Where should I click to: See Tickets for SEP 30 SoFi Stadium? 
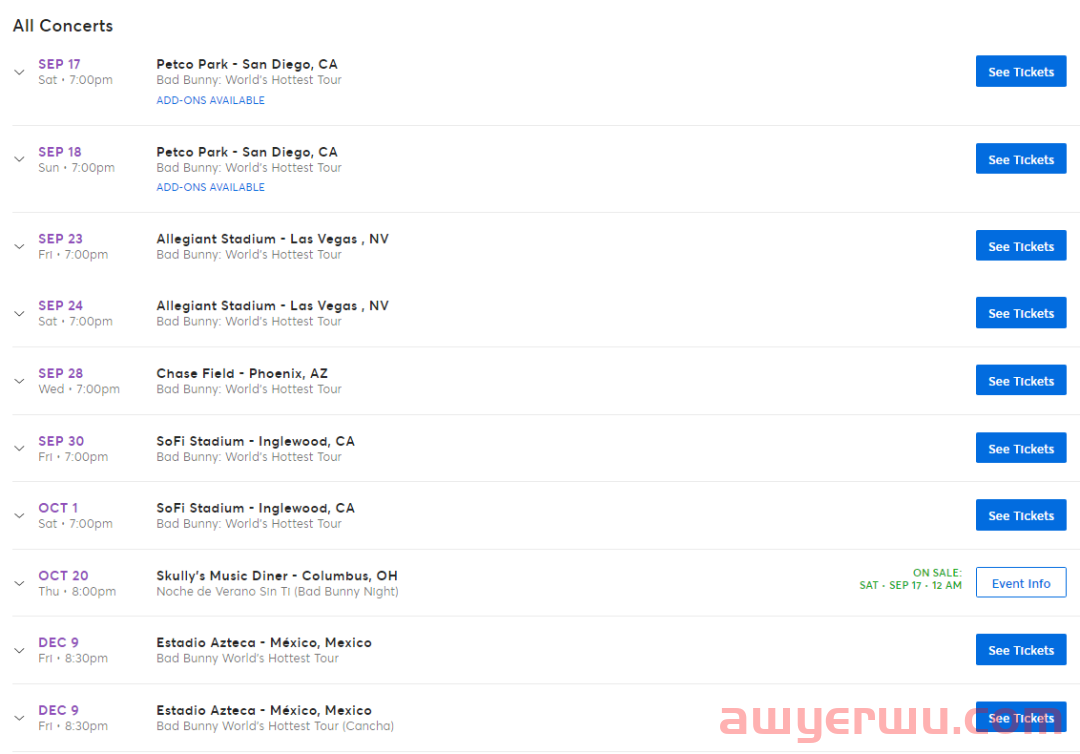tap(1020, 449)
